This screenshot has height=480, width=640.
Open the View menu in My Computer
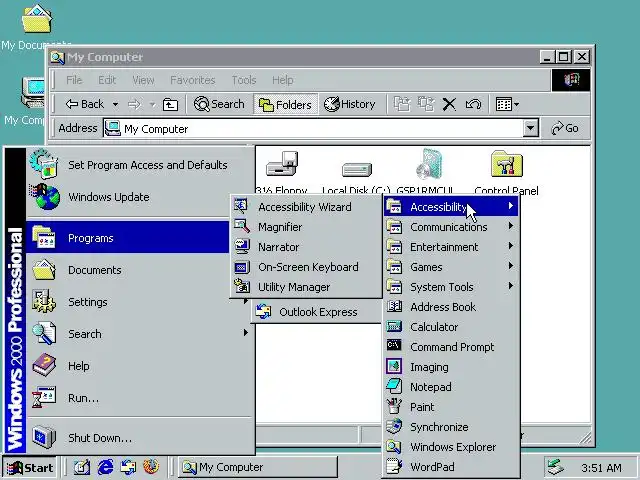coord(143,80)
